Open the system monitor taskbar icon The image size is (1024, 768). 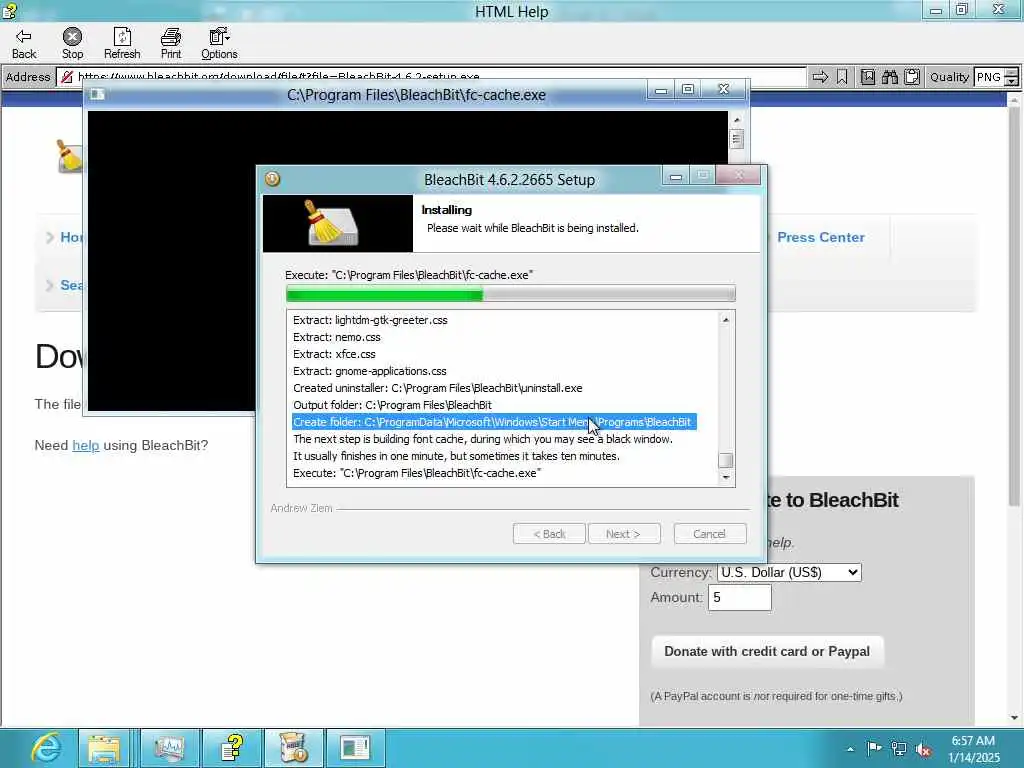tap(169, 748)
